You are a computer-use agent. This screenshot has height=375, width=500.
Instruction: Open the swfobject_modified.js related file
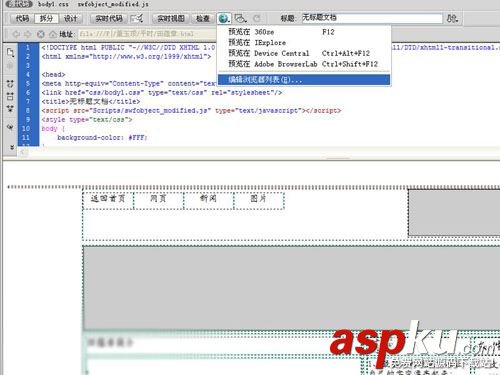(113, 4)
